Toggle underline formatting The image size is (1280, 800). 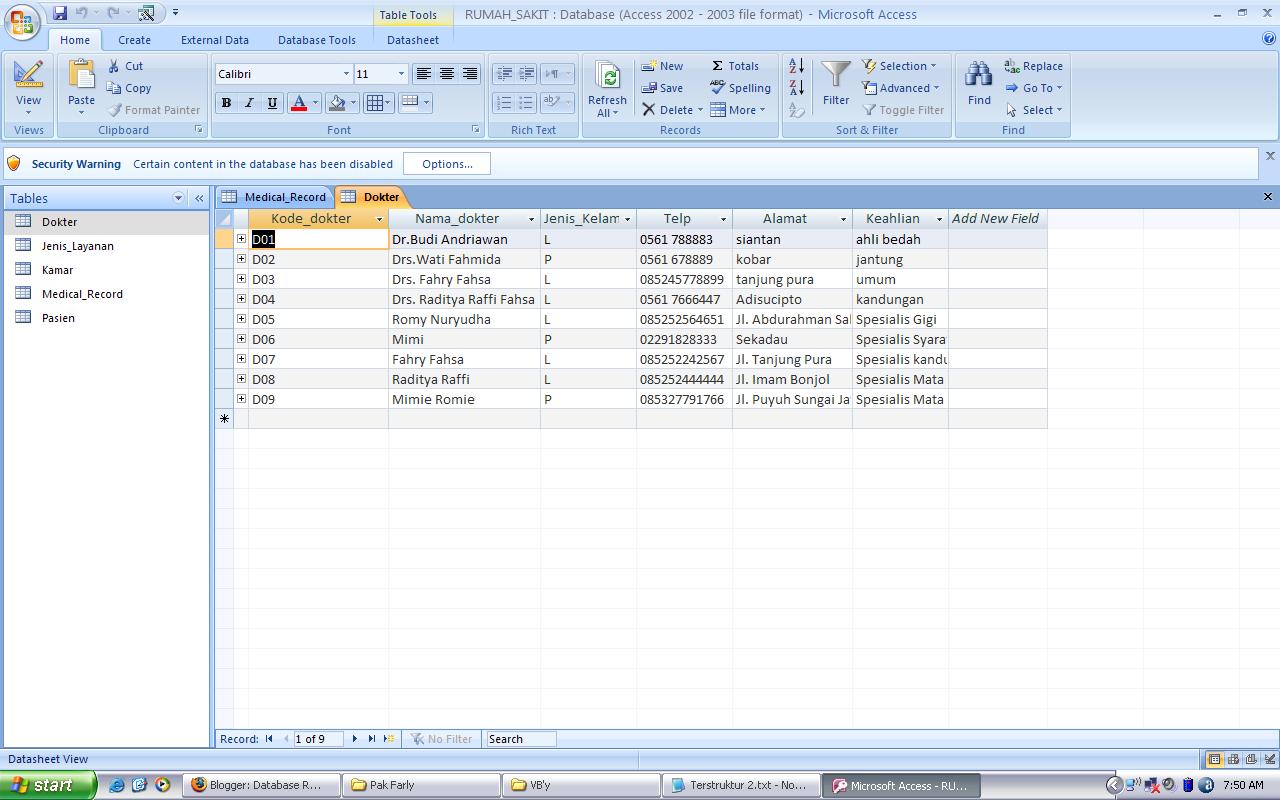coord(272,103)
